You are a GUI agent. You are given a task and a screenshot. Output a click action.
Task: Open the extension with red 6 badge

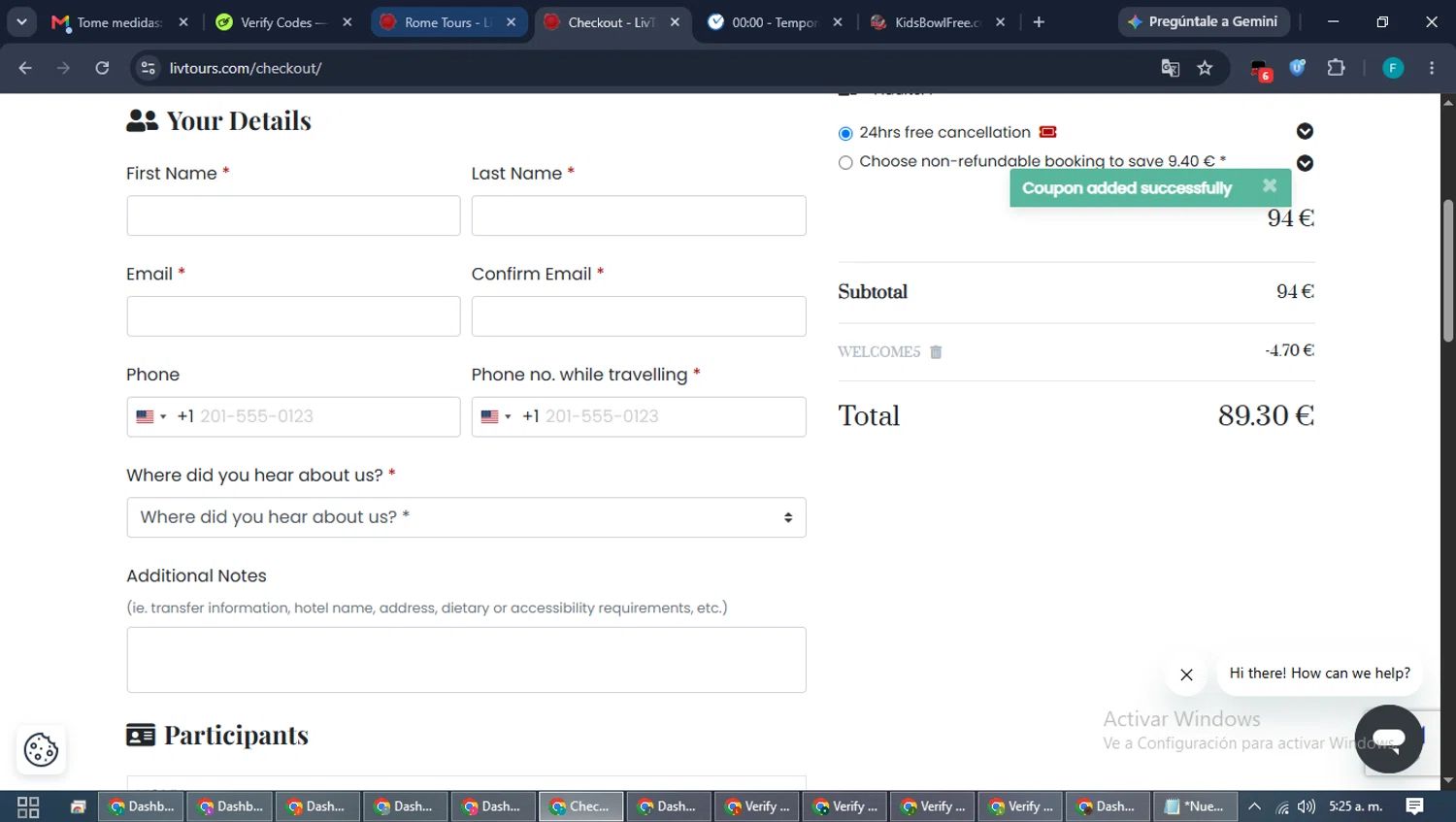1260,69
